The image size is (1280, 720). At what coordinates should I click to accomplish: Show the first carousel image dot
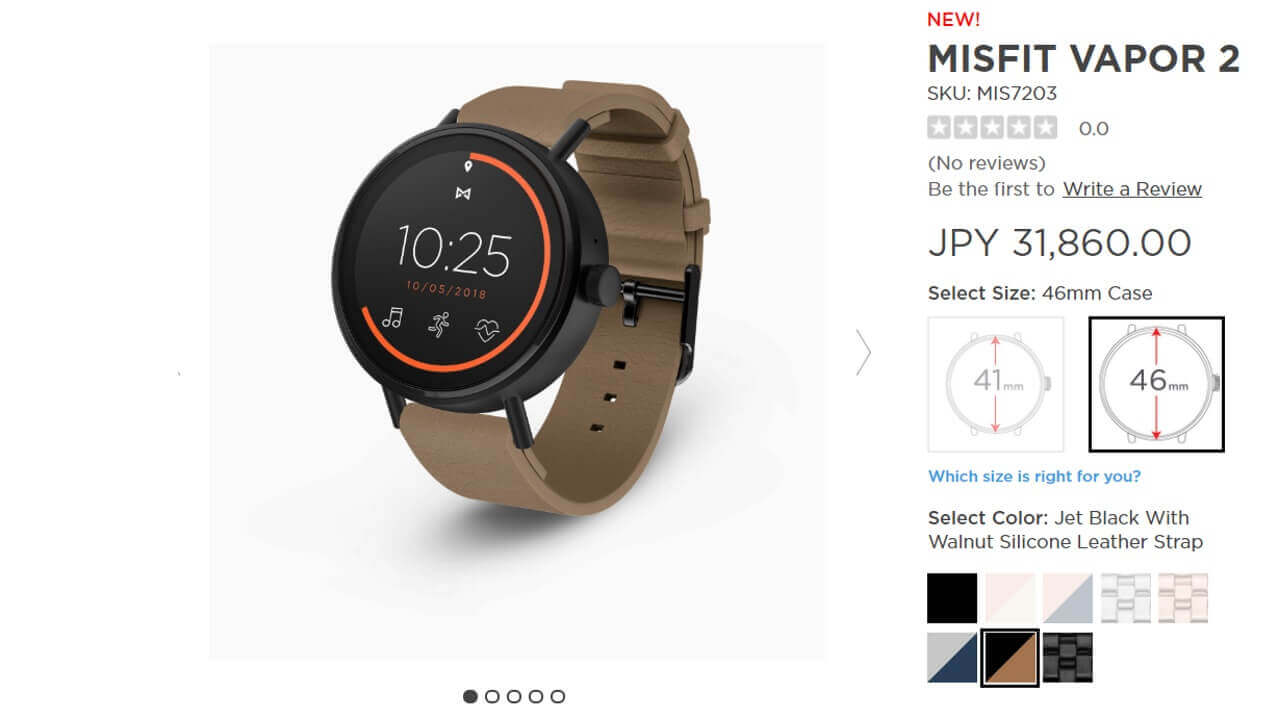(x=470, y=696)
